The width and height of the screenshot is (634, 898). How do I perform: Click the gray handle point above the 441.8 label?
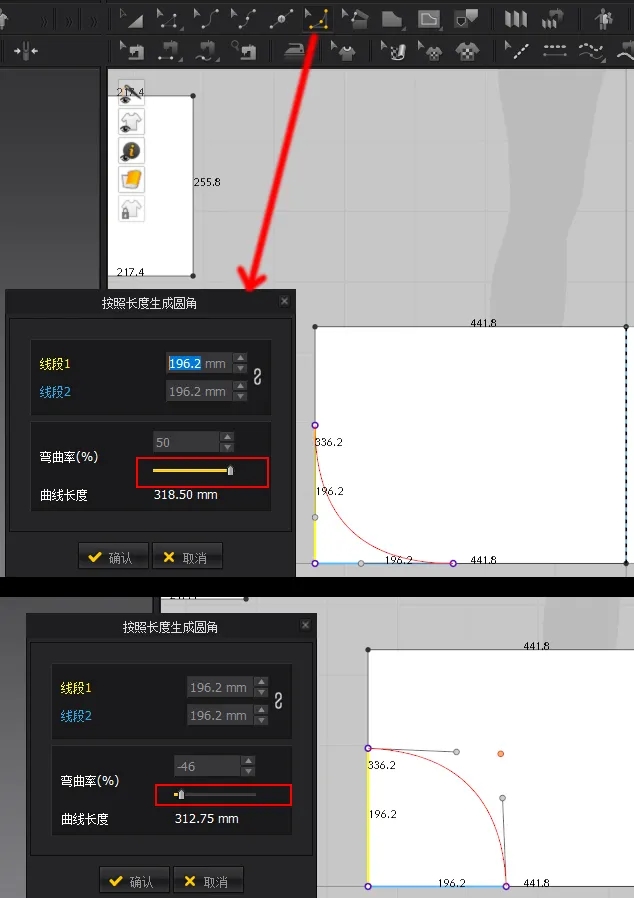click(x=502, y=798)
